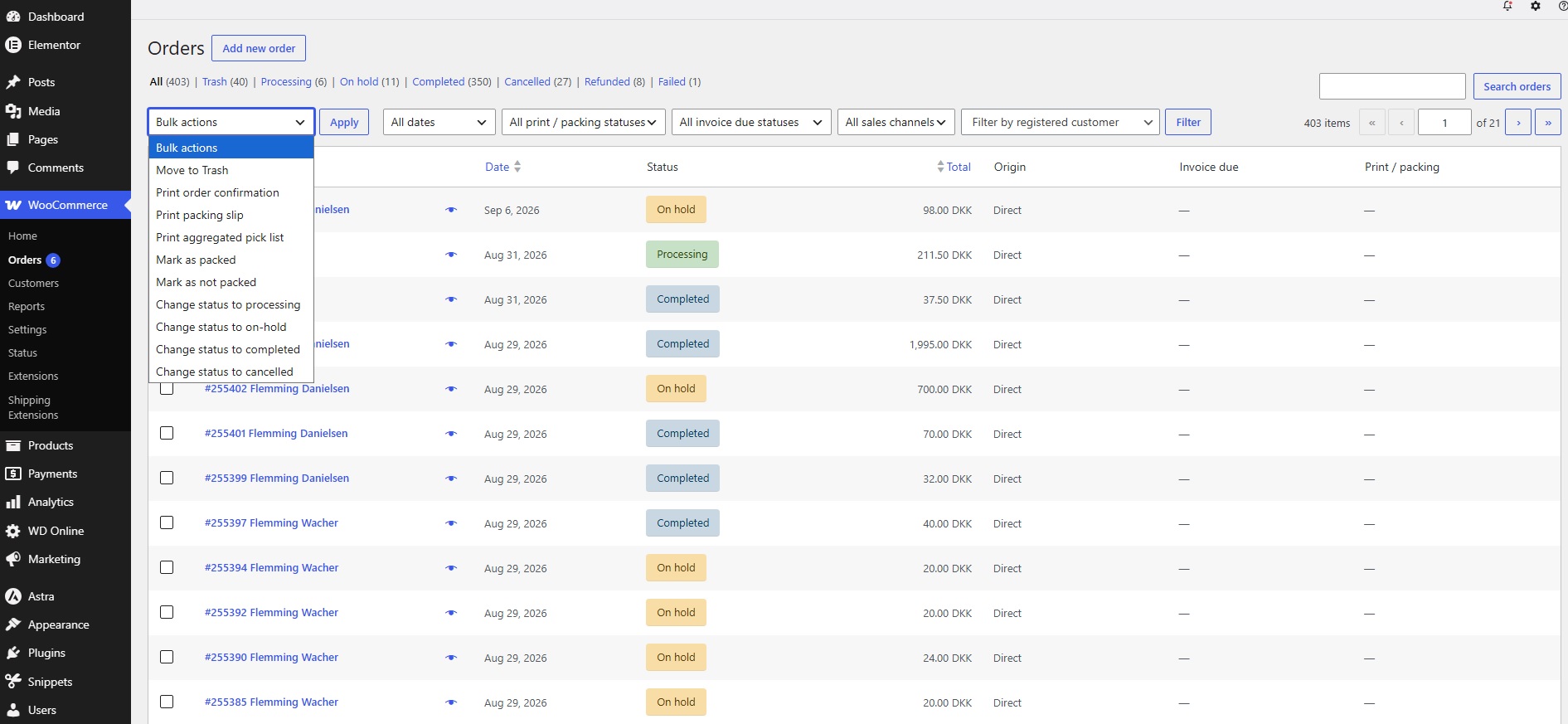The width and height of the screenshot is (1568, 724).
Task: Open Reports in WooCommerce submenu
Action: (x=27, y=306)
